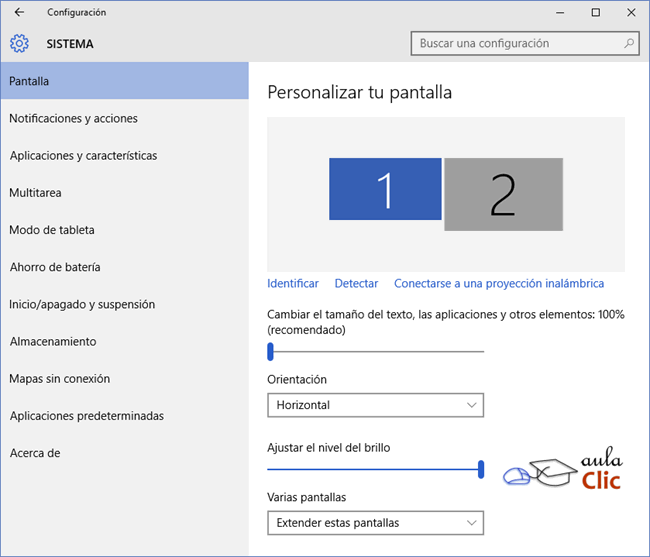Click the Detectar link
The width and height of the screenshot is (650, 557).
[357, 283]
